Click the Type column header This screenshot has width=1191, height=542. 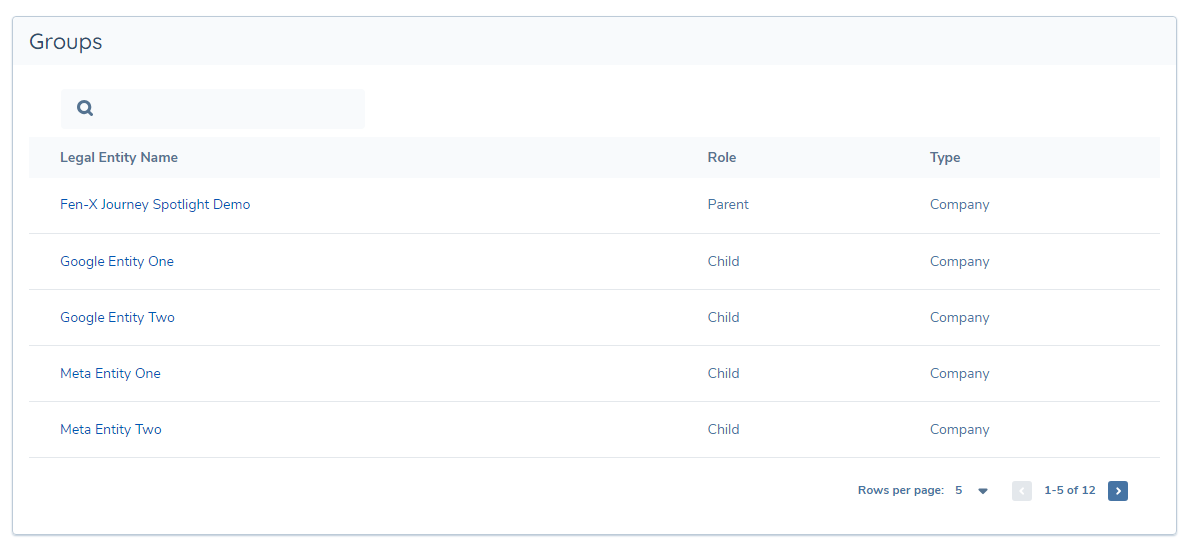pos(945,158)
